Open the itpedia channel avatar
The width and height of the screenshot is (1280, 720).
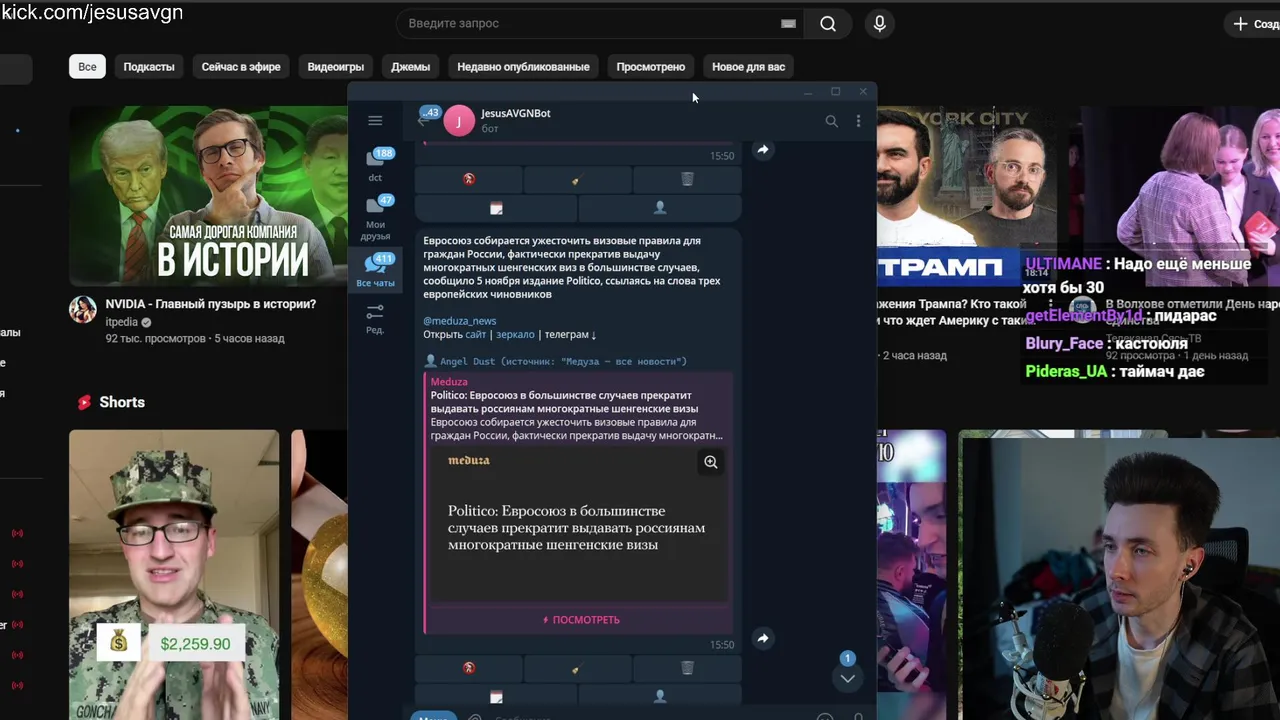tap(83, 310)
